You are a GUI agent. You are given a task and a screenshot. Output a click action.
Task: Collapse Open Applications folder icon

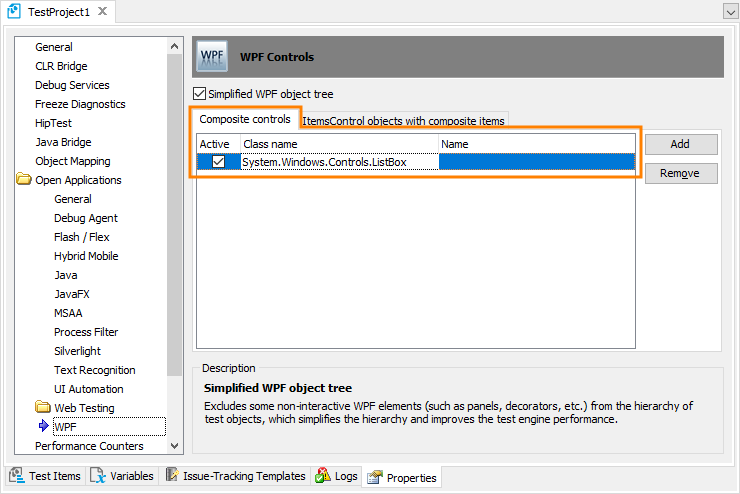click(24, 179)
